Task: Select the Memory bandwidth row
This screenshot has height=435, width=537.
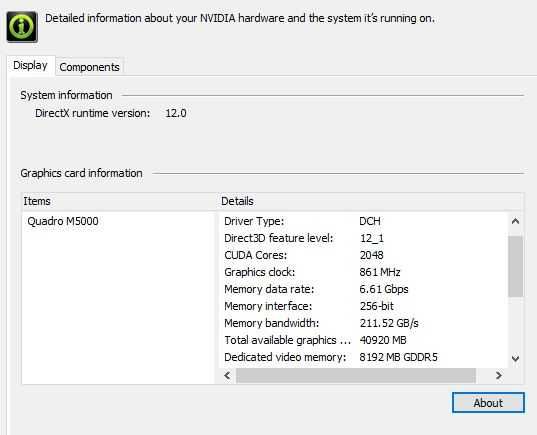Action: pyautogui.click(x=363, y=323)
